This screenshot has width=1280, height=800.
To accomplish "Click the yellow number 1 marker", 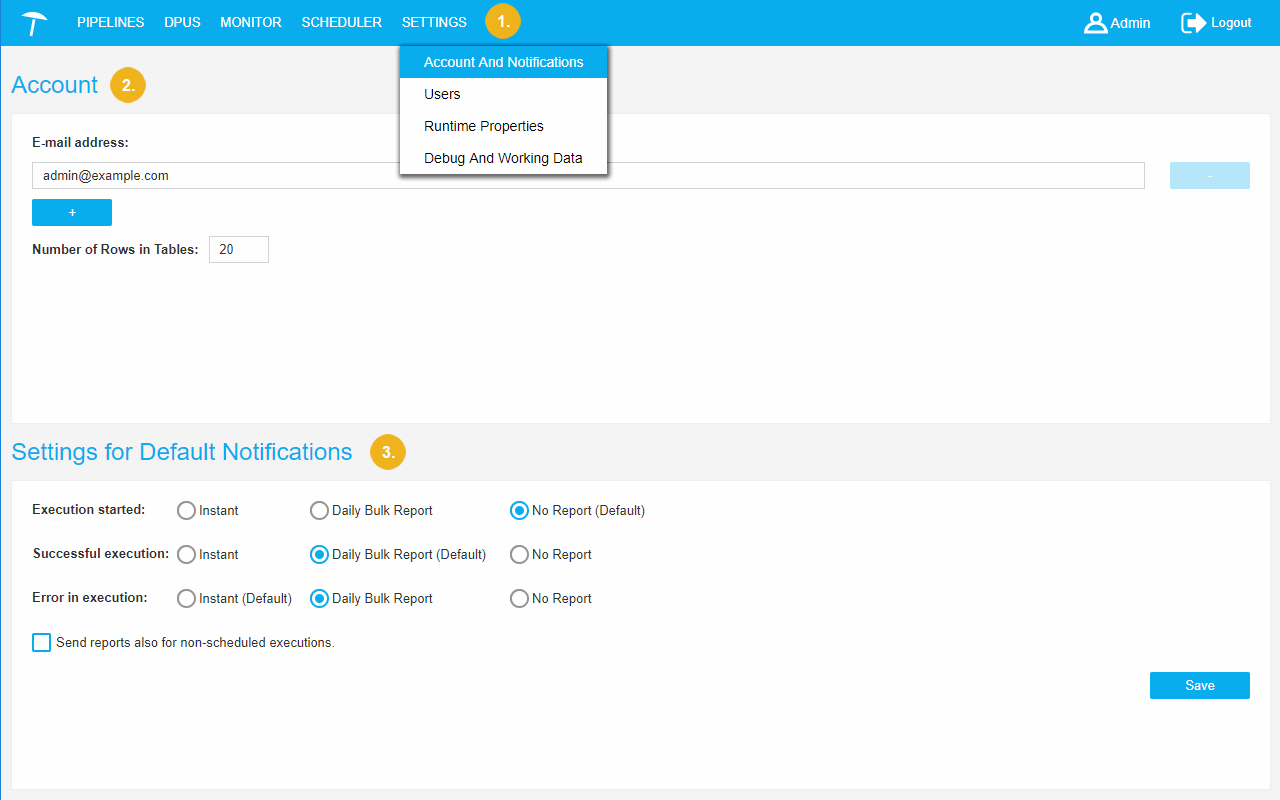I will 503,21.
